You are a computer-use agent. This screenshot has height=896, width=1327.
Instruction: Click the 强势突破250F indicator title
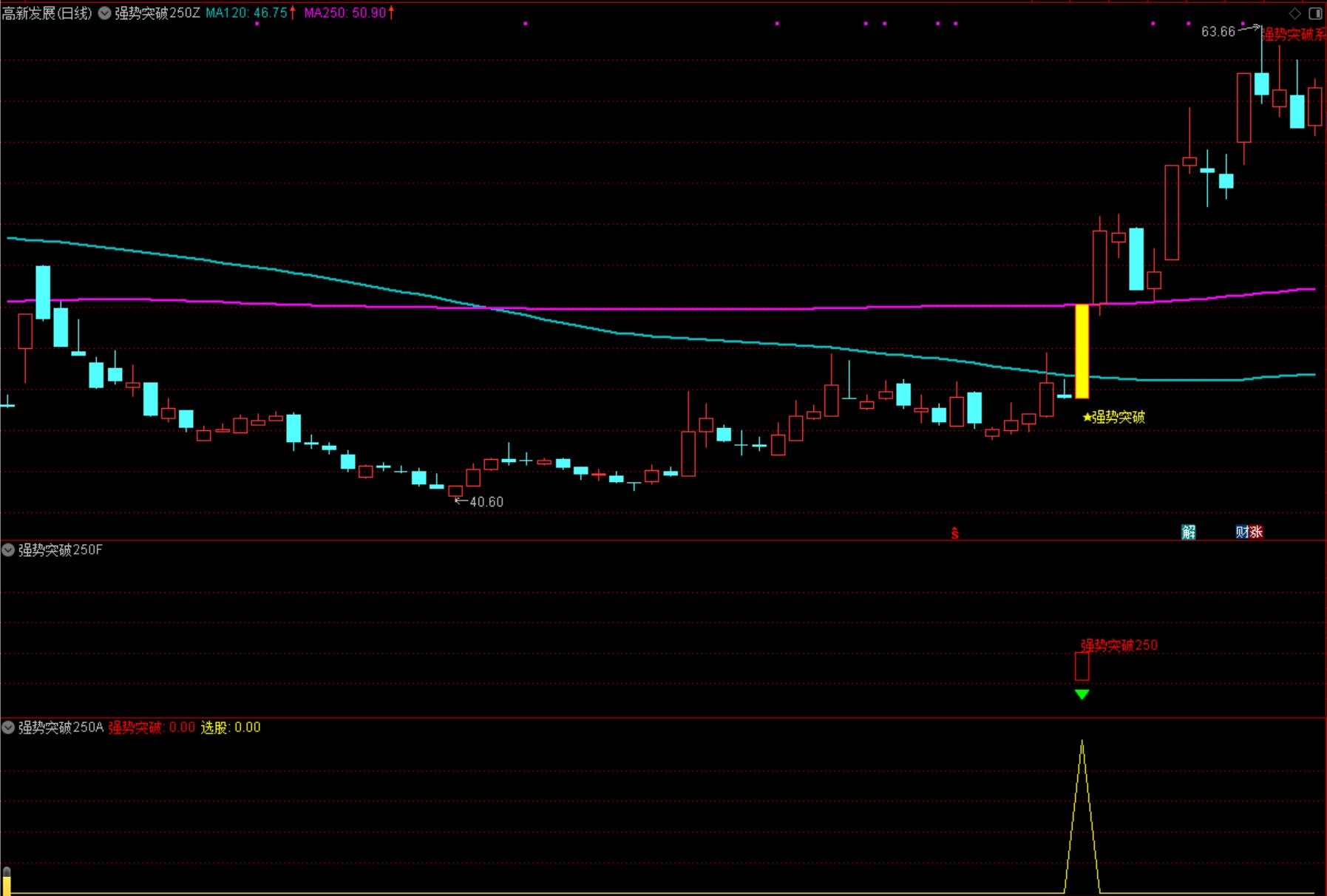pyautogui.click(x=61, y=550)
